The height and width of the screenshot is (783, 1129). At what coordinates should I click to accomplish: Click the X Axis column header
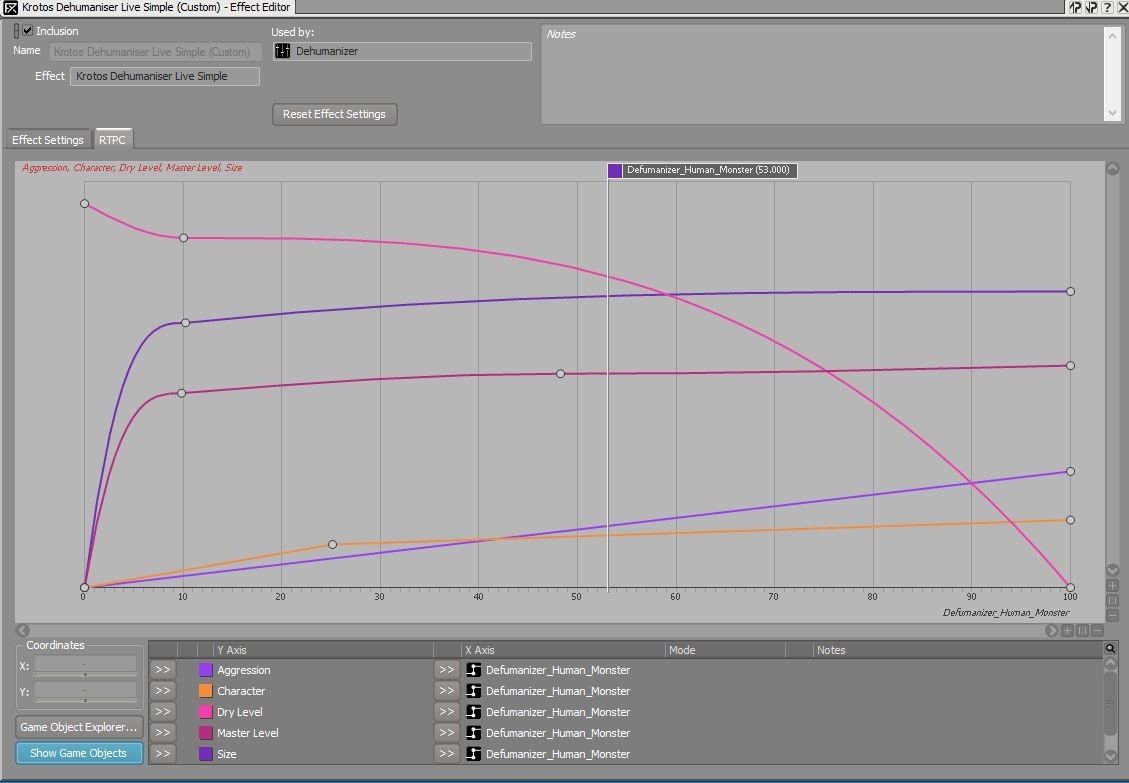tap(563, 650)
